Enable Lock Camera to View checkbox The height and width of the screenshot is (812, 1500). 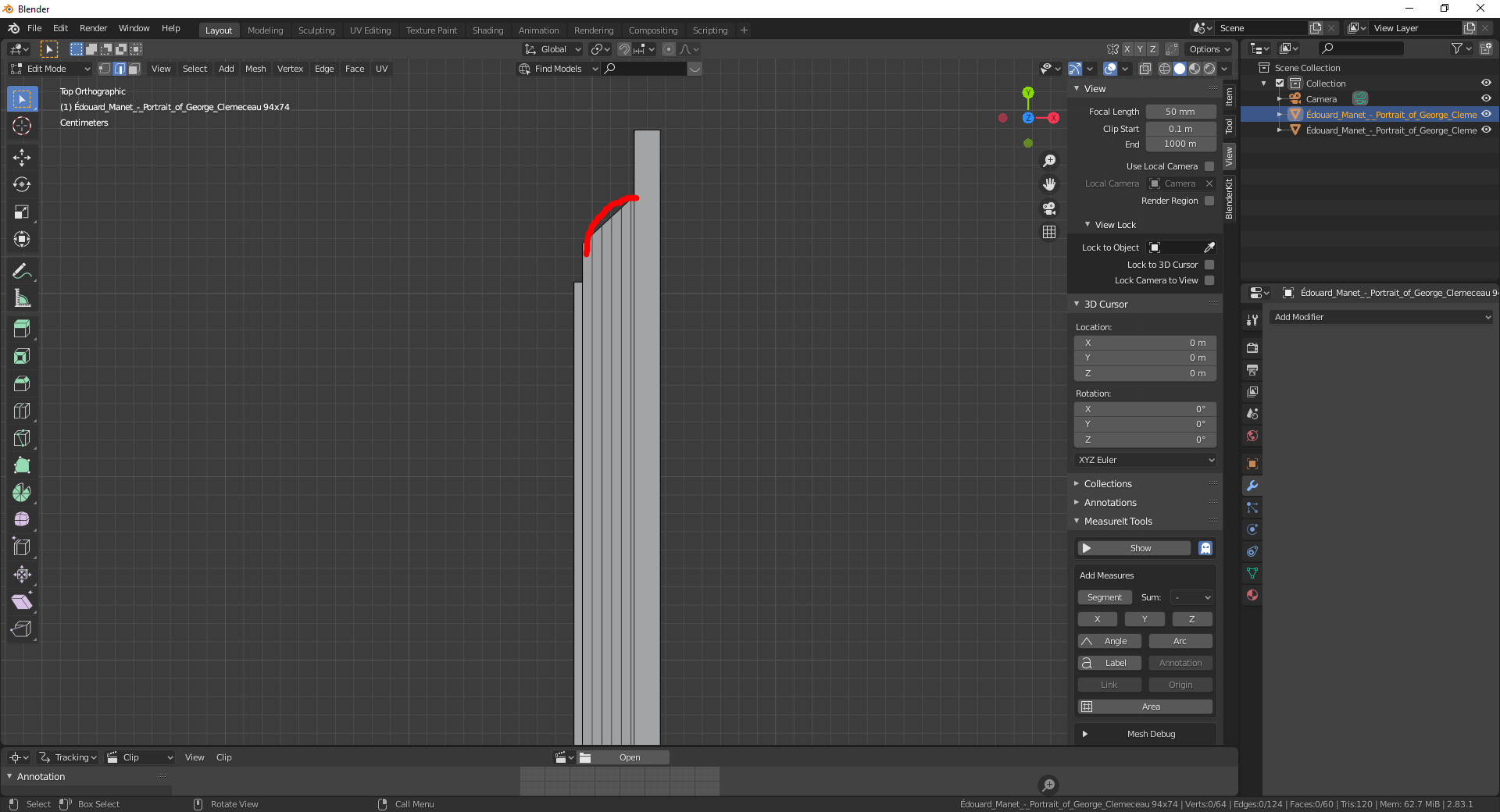[1209, 280]
